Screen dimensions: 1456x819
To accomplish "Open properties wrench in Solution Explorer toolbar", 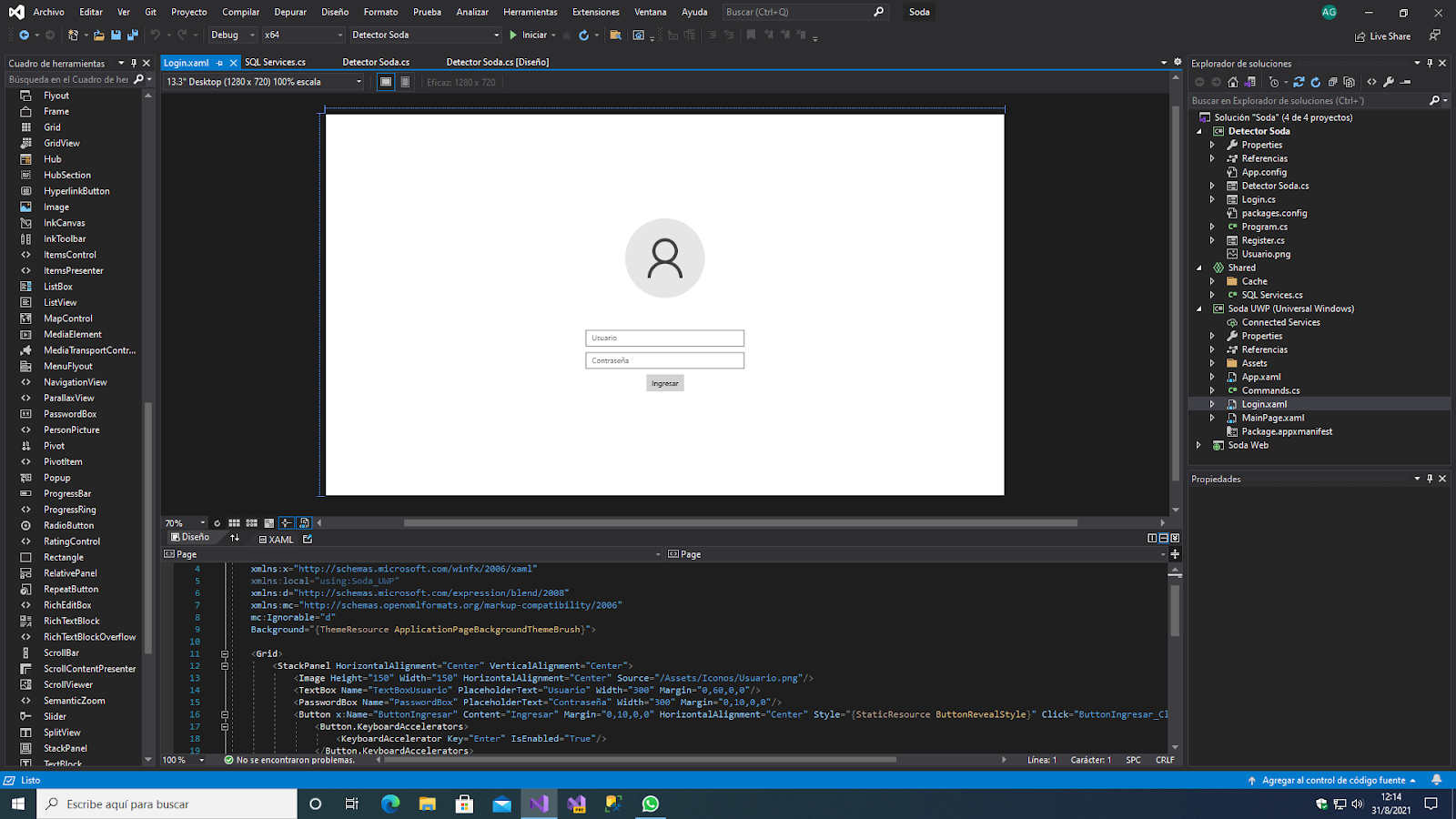I will 1389,82.
